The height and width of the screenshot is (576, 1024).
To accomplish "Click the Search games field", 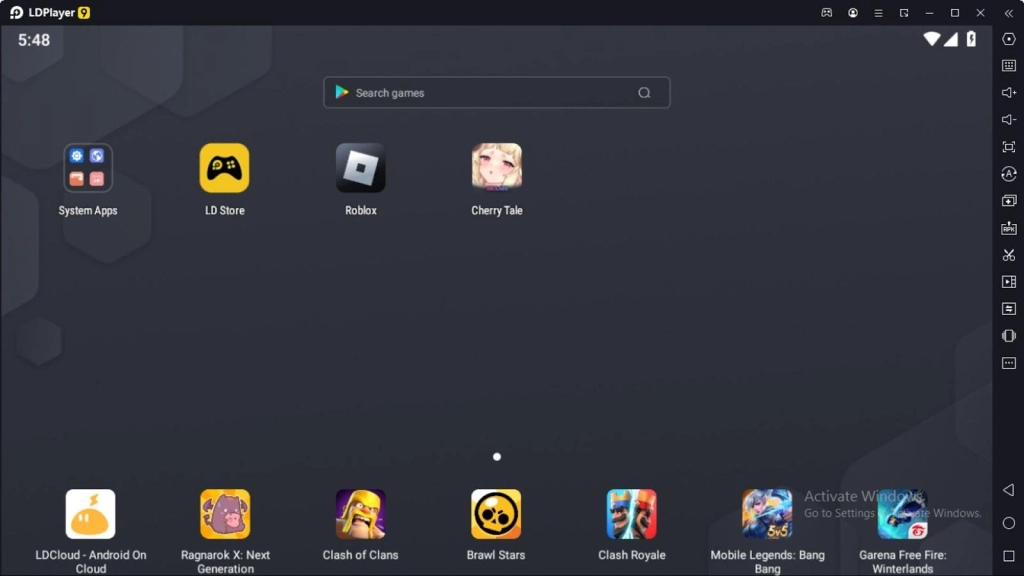I will coord(496,93).
